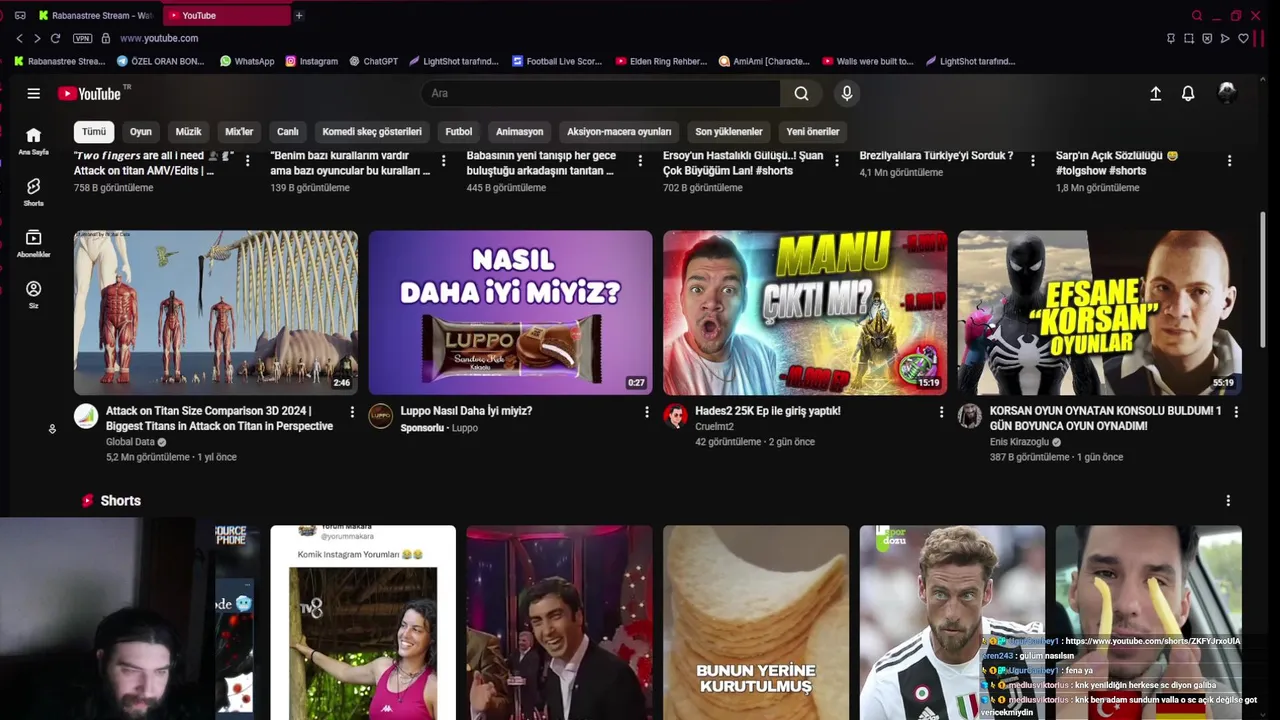Click the browser search tabs magnifier
This screenshot has height=720, width=1280.
pyautogui.click(x=1197, y=15)
